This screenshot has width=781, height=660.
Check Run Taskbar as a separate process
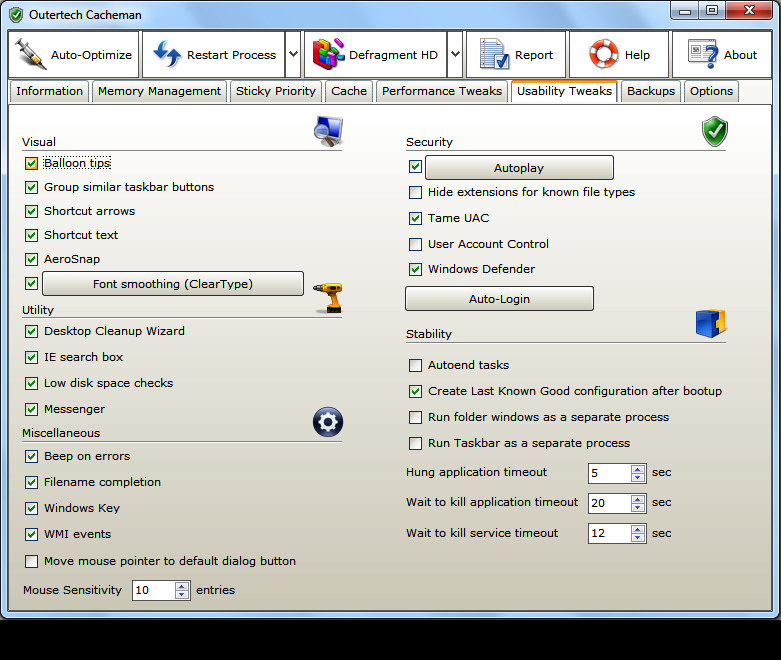(x=415, y=443)
